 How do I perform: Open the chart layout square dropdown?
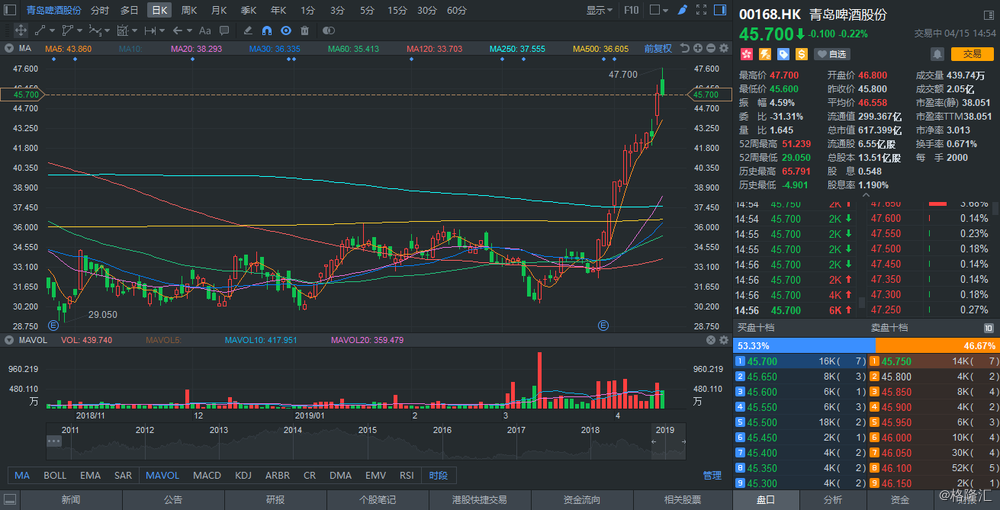coord(659,10)
